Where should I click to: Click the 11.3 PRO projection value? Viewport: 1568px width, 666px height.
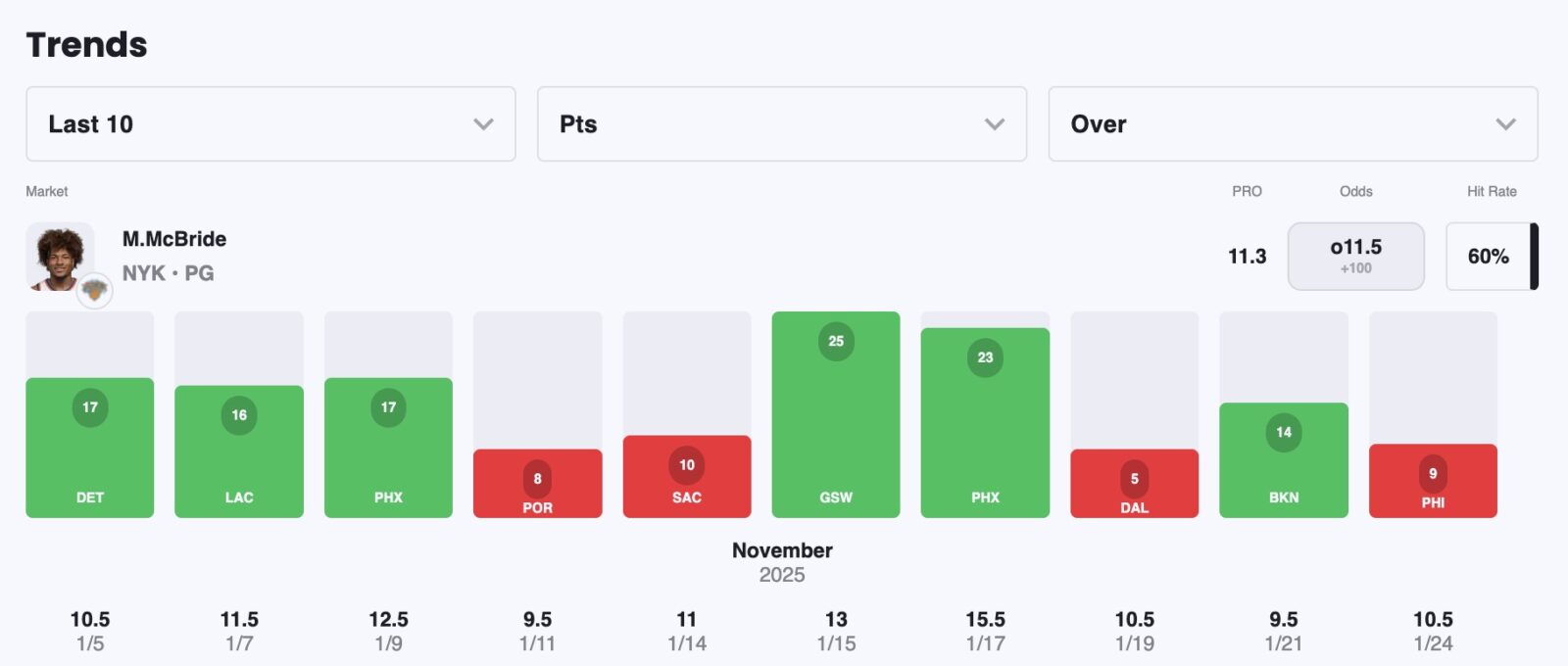1247,257
